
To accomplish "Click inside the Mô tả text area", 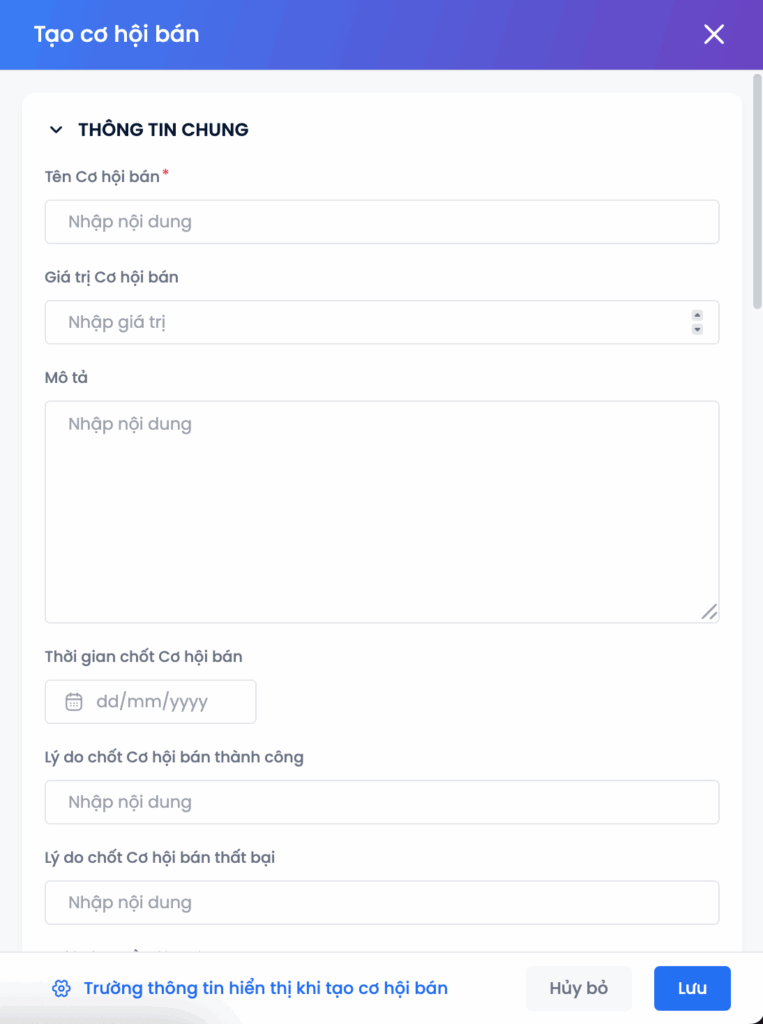I will coord(381,511).
